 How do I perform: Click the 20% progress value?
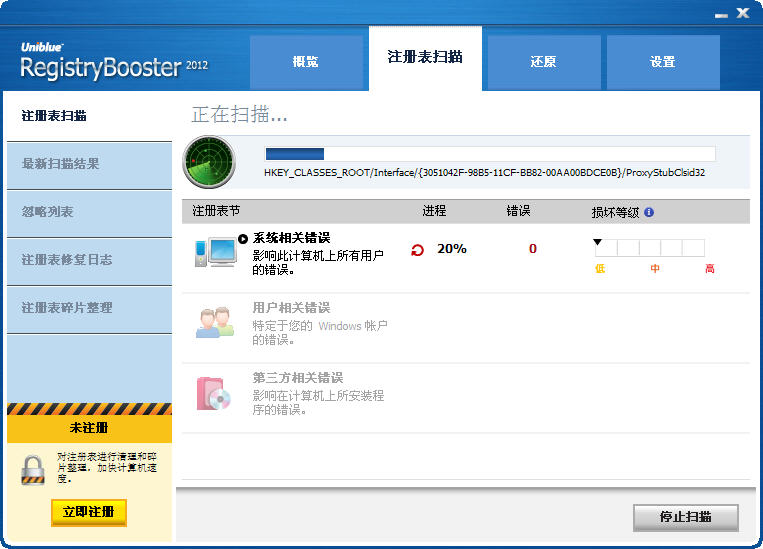452,249
